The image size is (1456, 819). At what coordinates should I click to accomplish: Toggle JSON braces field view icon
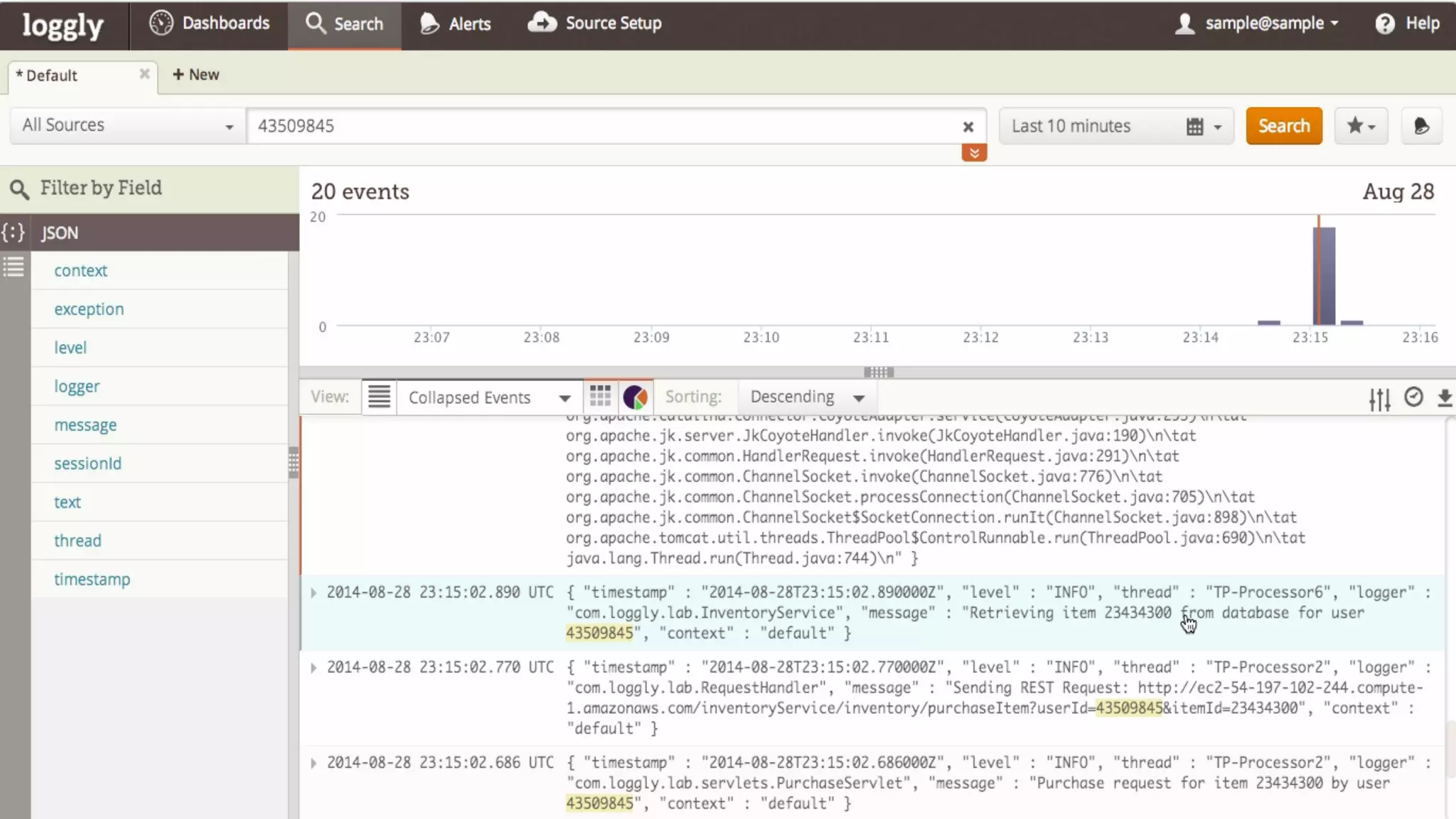tap(14, 232)
